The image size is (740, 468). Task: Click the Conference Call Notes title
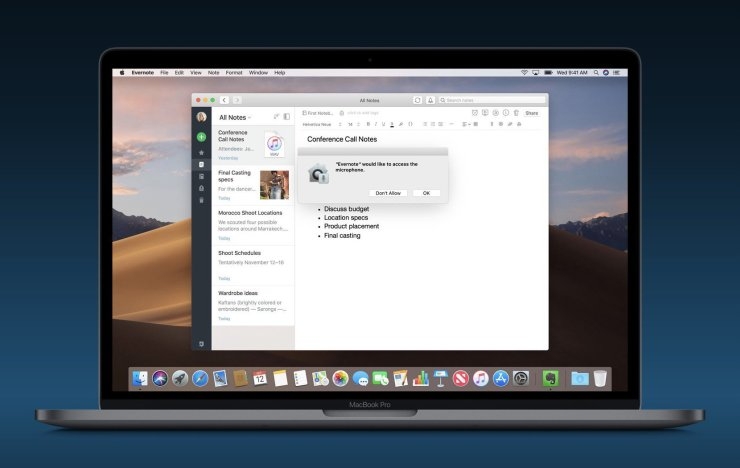tap(342, 139)
